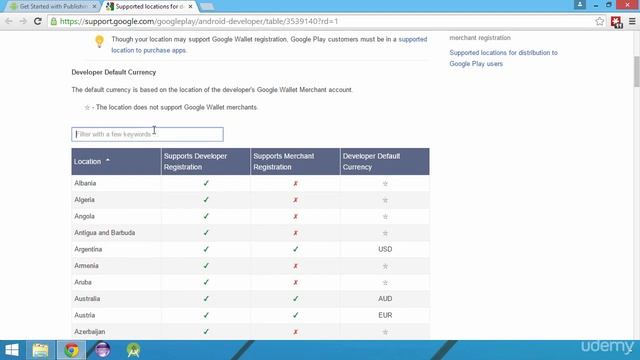Click the green padlock in the address bar
640x360 pixels.
(54, 21)
